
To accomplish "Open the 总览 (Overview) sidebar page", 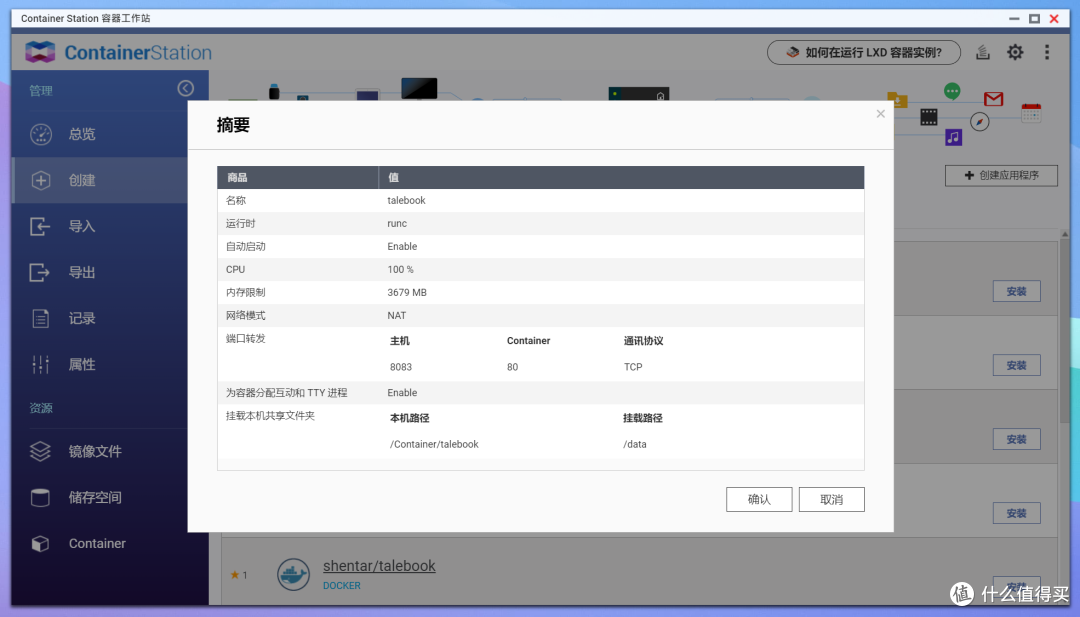I will pyautogui.click(x=80, y=134).
